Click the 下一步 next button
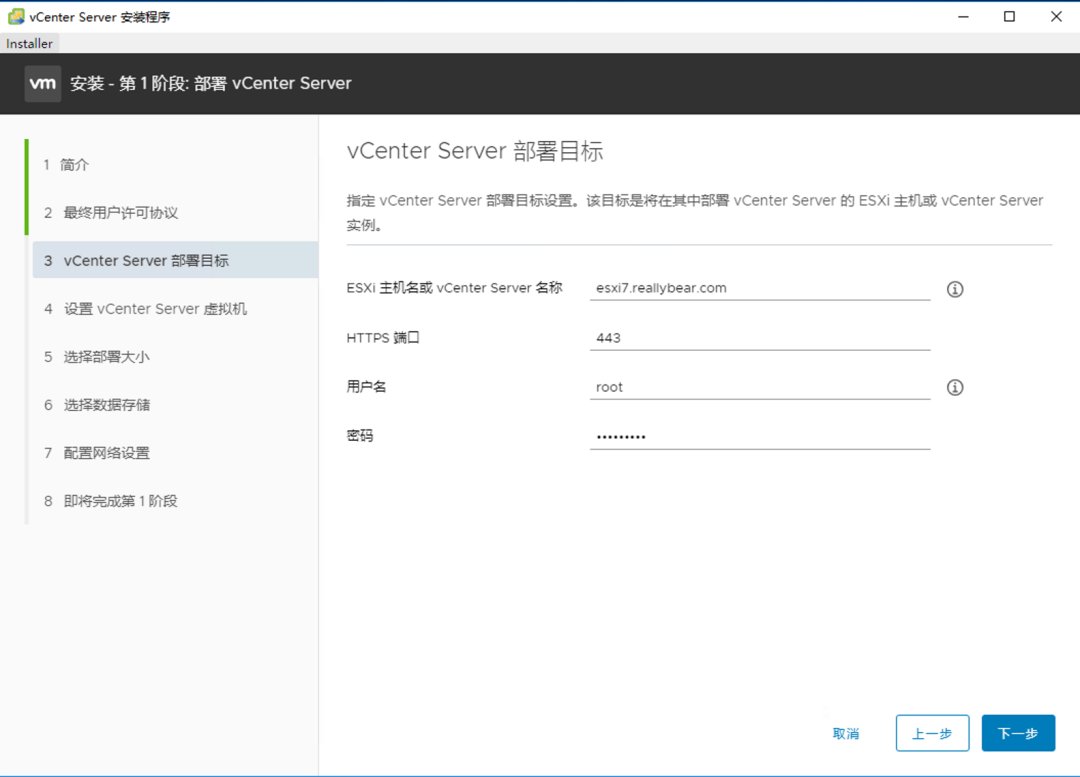 coord(1018,733)
